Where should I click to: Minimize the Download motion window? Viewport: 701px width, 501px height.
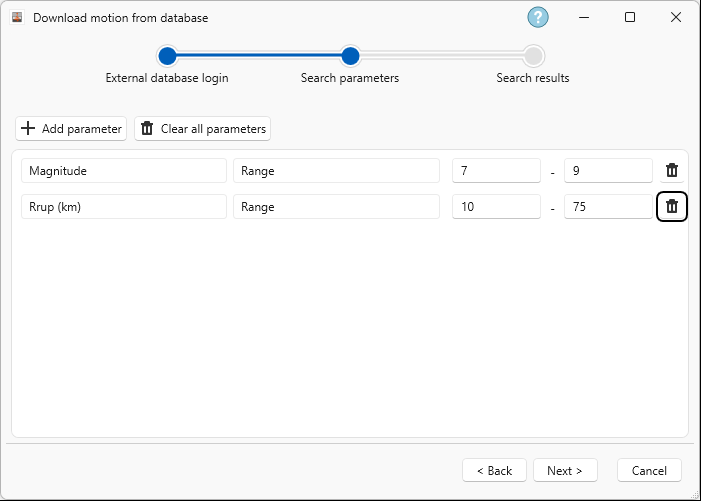pyautogui.click(x=584, y=17)
